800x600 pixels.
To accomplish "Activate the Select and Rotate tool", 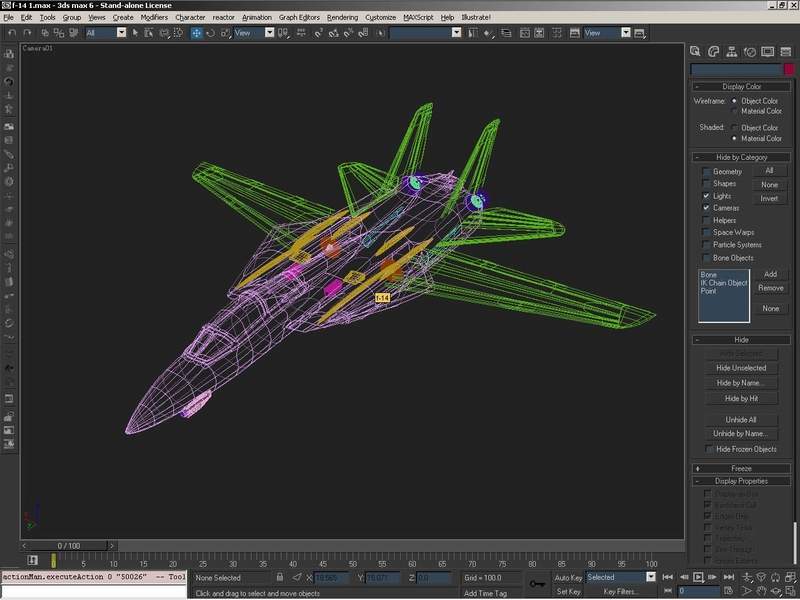I will click(210, 33).
